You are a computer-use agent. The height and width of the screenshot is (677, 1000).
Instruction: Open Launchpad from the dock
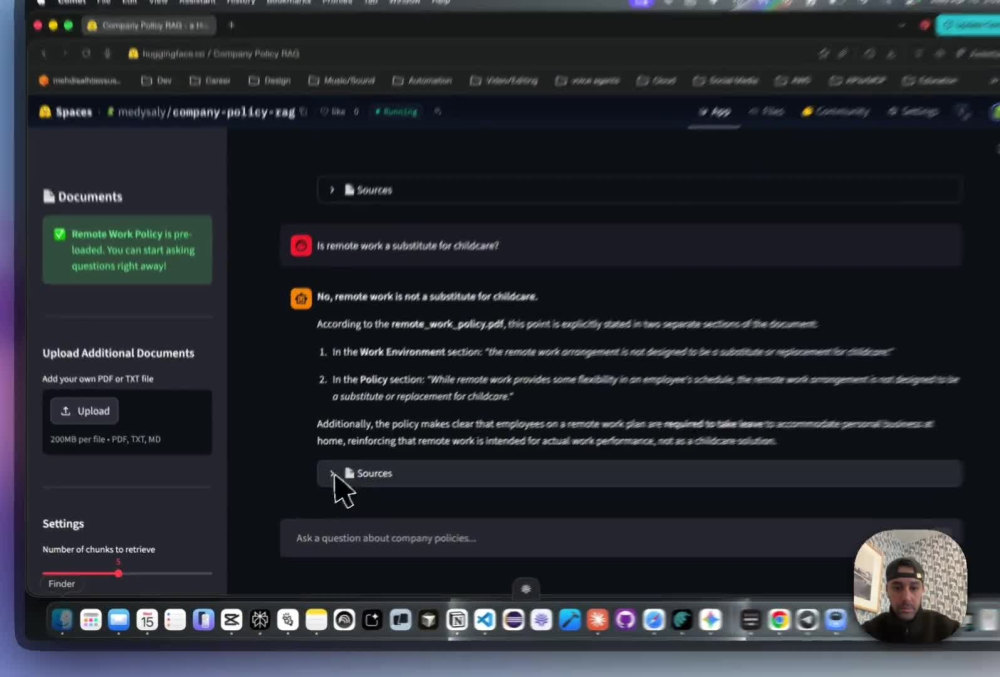tap(91, 620)
